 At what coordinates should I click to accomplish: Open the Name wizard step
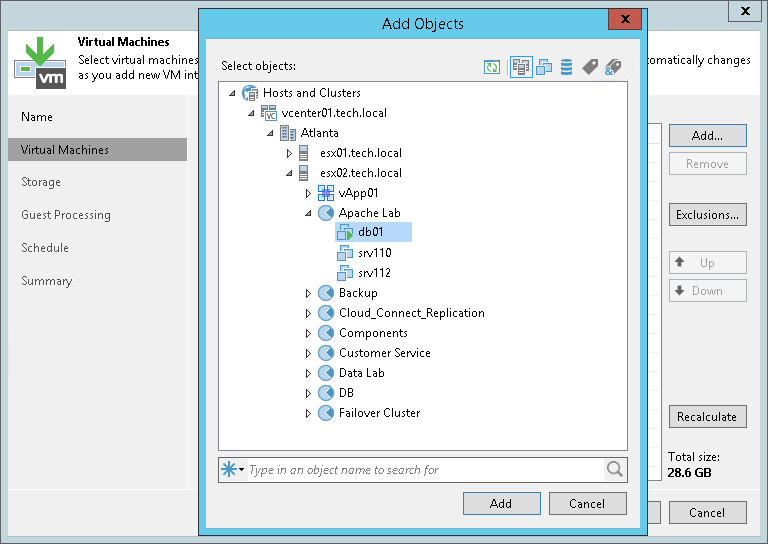37,117
